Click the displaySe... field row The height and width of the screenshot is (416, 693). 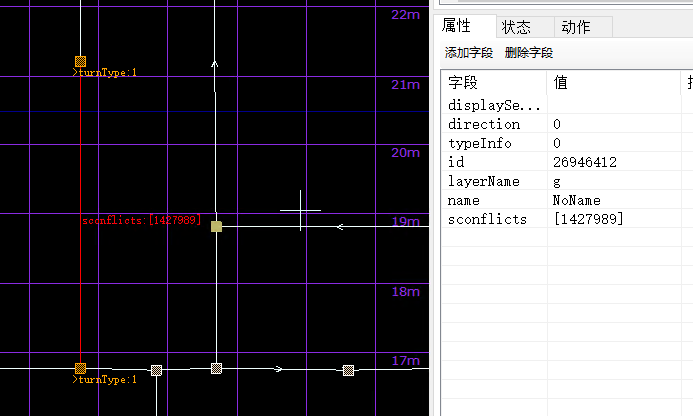494,105
